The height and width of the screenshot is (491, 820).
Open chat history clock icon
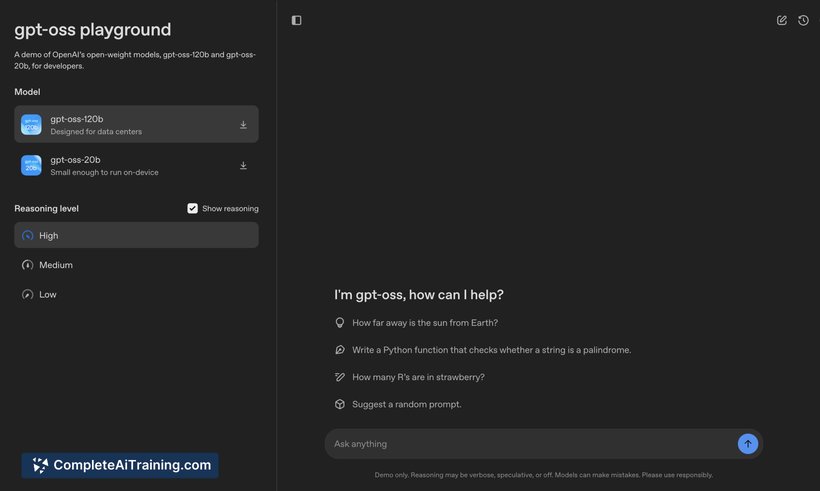tap(803, 20)
